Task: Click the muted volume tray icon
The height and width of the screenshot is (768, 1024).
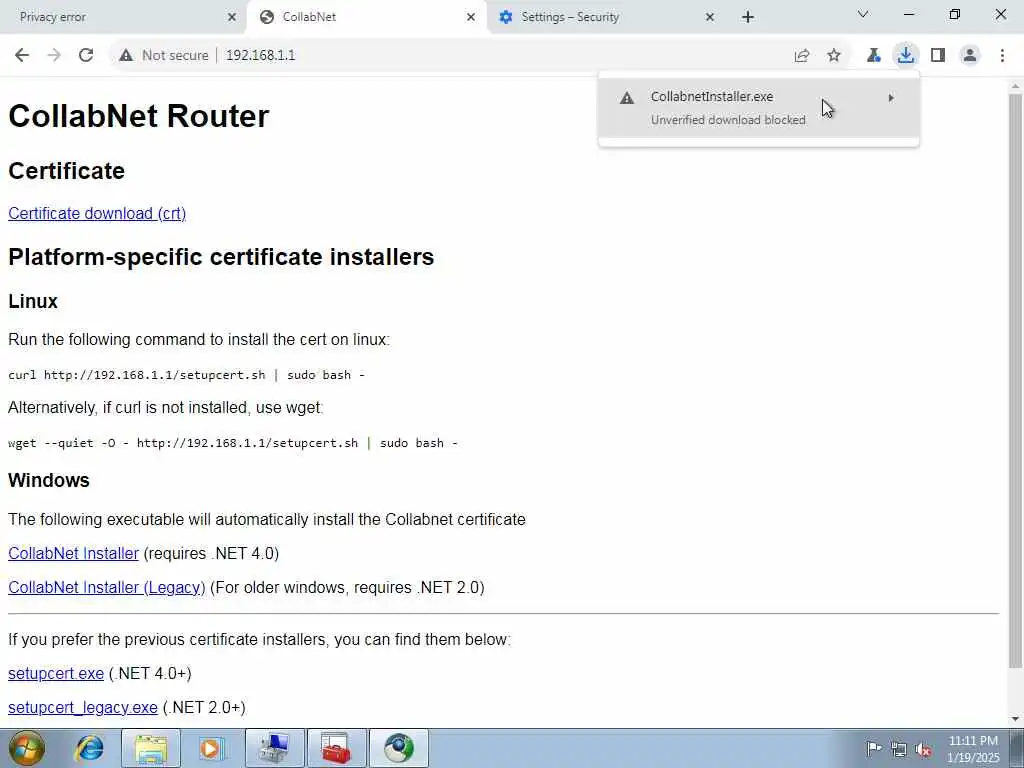Action: click(x=923, y=748)
